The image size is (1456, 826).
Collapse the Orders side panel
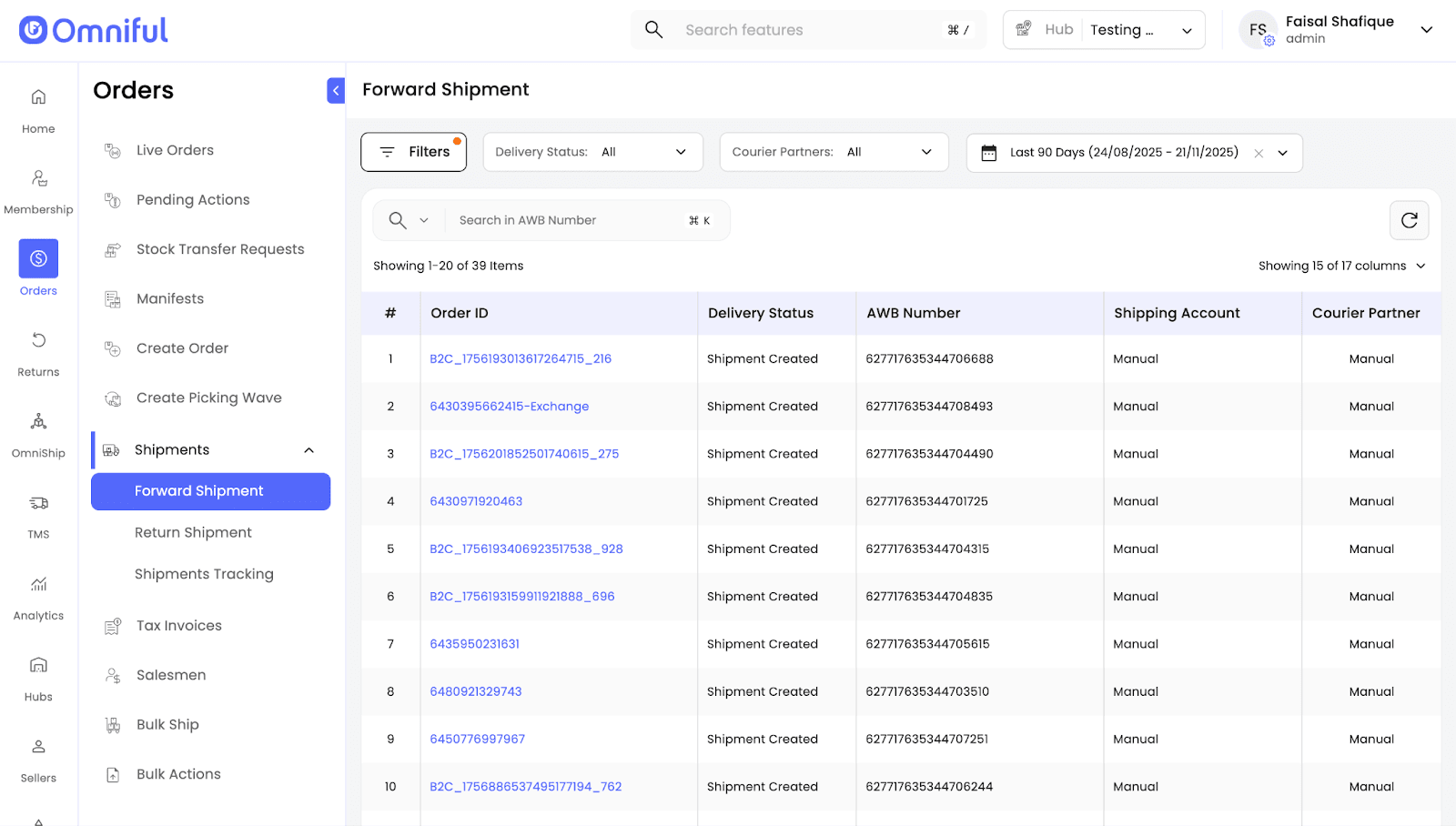click(336, 90)
